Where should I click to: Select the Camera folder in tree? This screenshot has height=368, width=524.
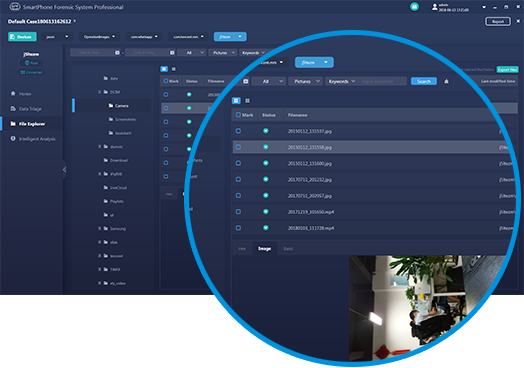point(118,106)
